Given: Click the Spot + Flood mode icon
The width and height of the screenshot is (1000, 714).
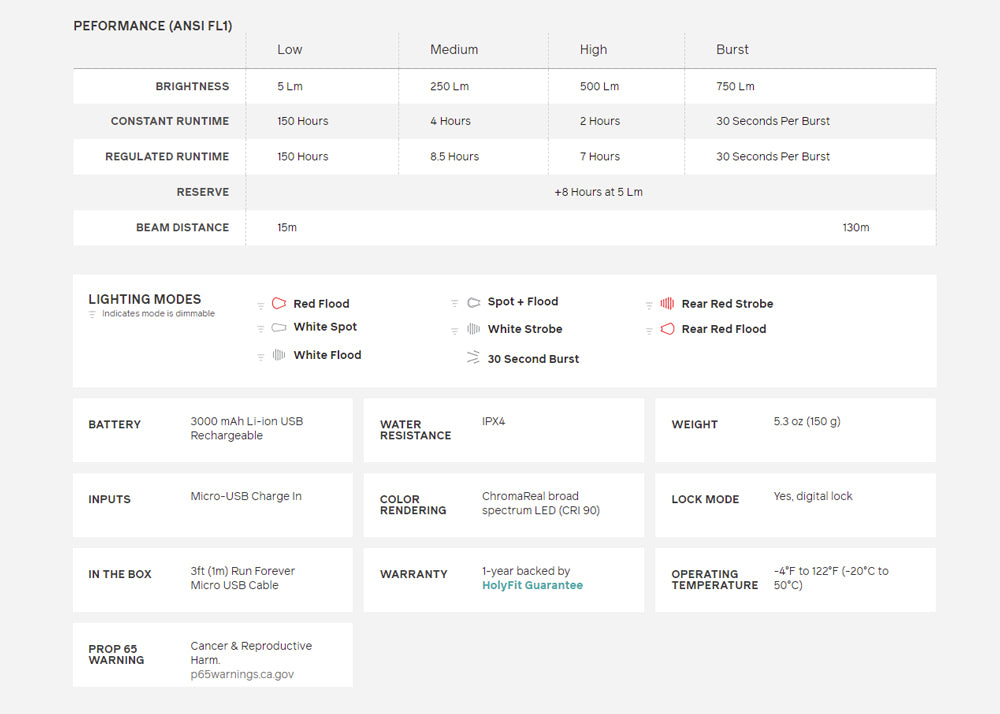Looking at the screenshot, I should click(x=473, y=302).
